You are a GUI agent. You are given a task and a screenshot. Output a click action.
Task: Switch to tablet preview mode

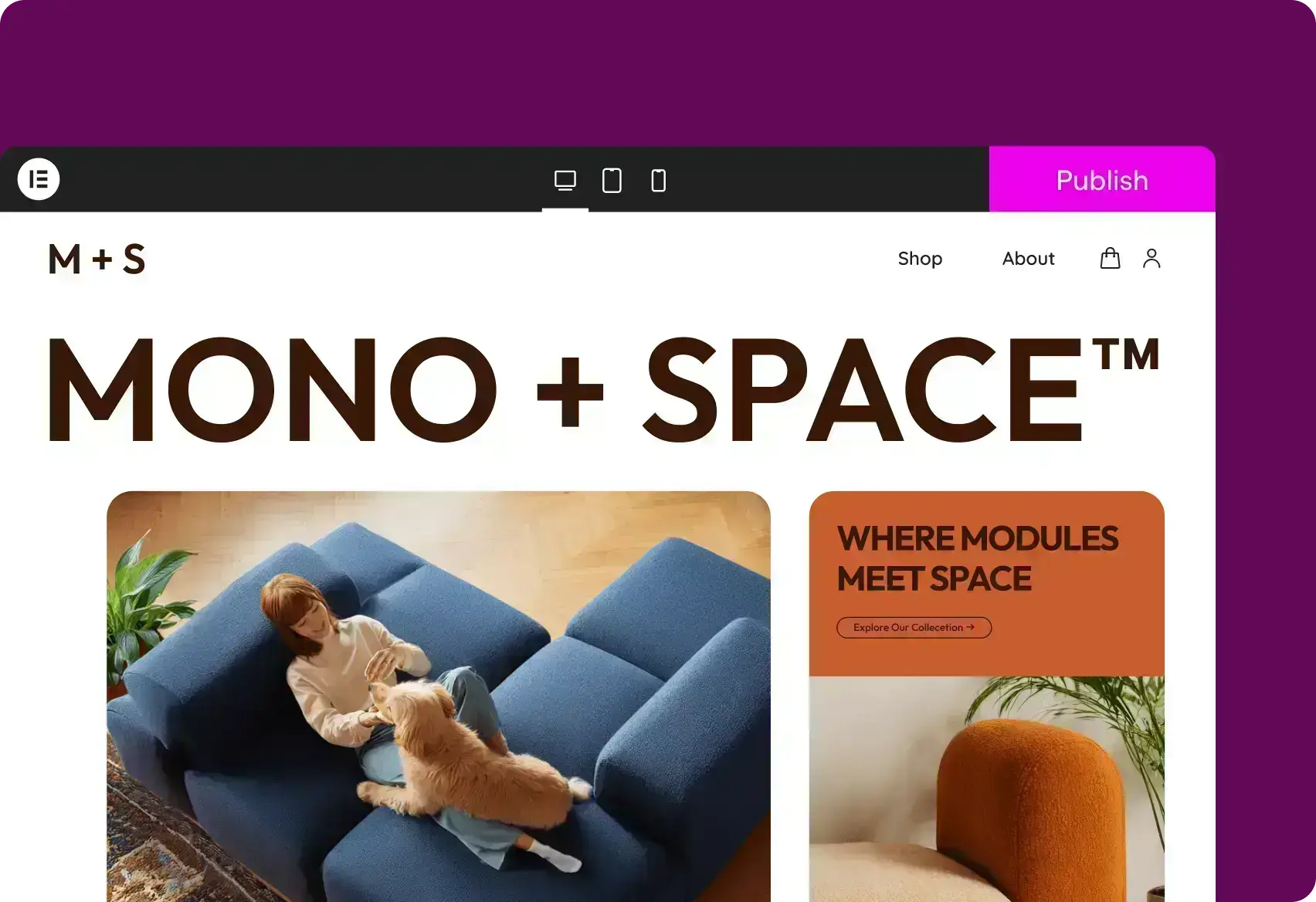[612, 180]
